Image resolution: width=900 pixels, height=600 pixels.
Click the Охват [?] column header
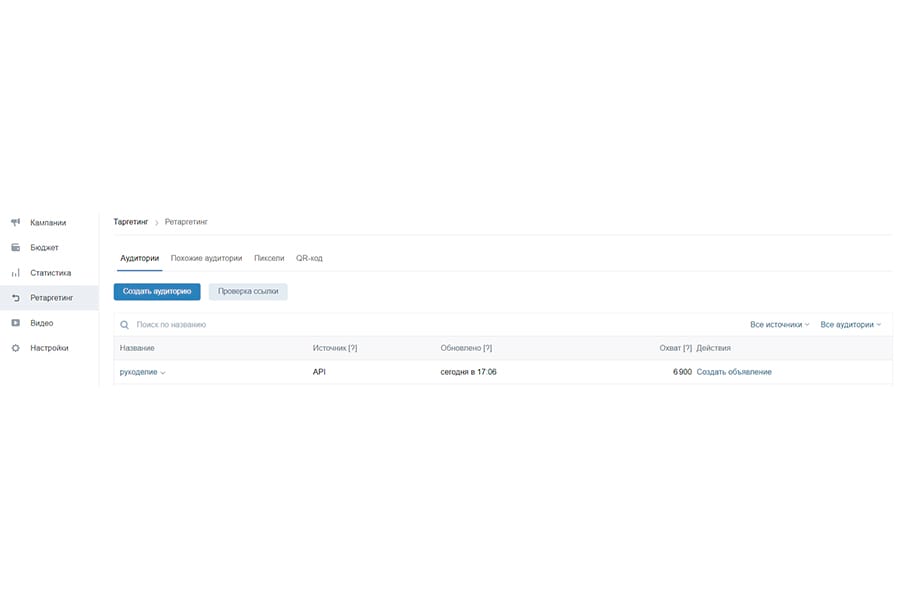pos(676,348)
